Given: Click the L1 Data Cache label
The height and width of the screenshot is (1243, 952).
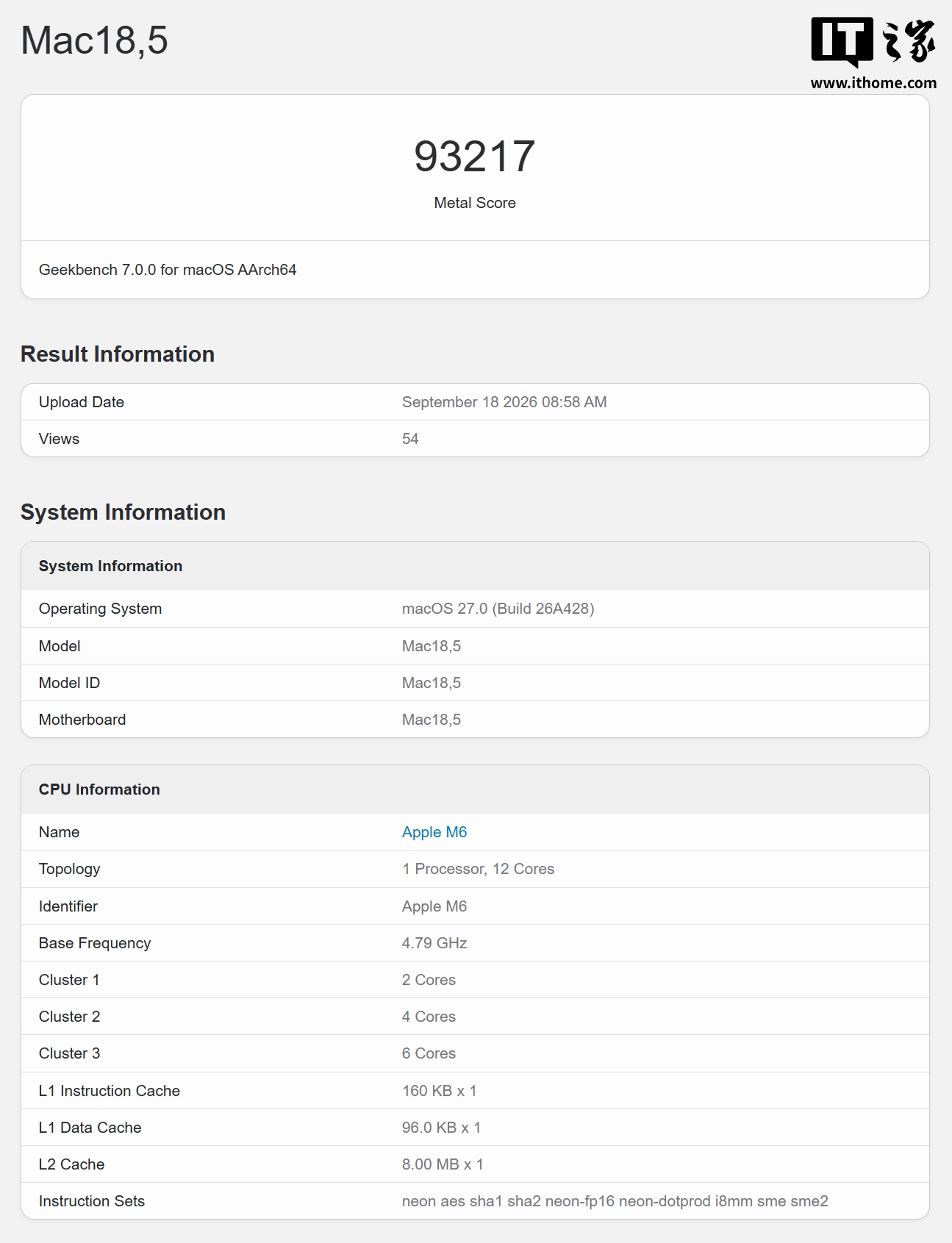Looking at the screenshot, I should point(90,1128).
